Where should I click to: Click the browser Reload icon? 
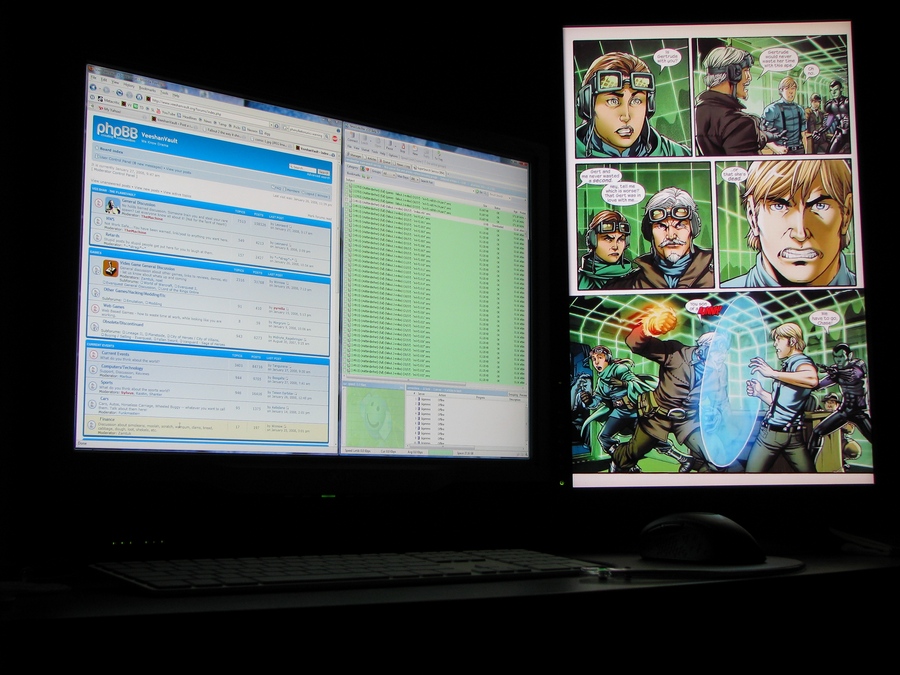tap(119, 92)
